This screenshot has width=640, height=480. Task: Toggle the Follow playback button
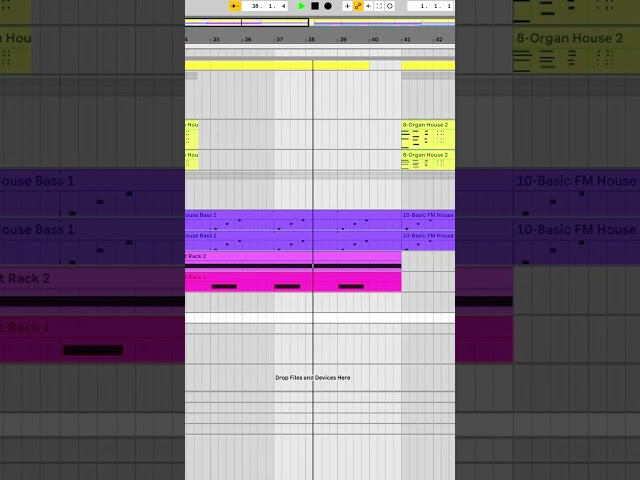pyautogui.click(x=235, y=6)
